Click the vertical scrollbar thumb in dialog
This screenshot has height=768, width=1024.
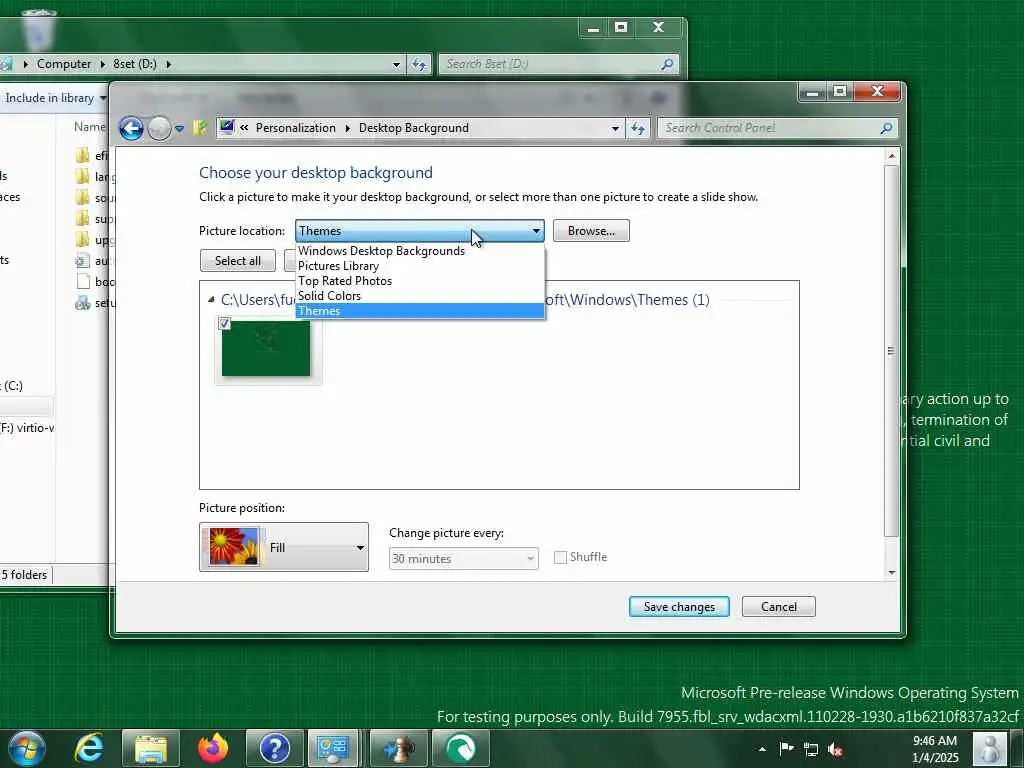coord(891,351)
